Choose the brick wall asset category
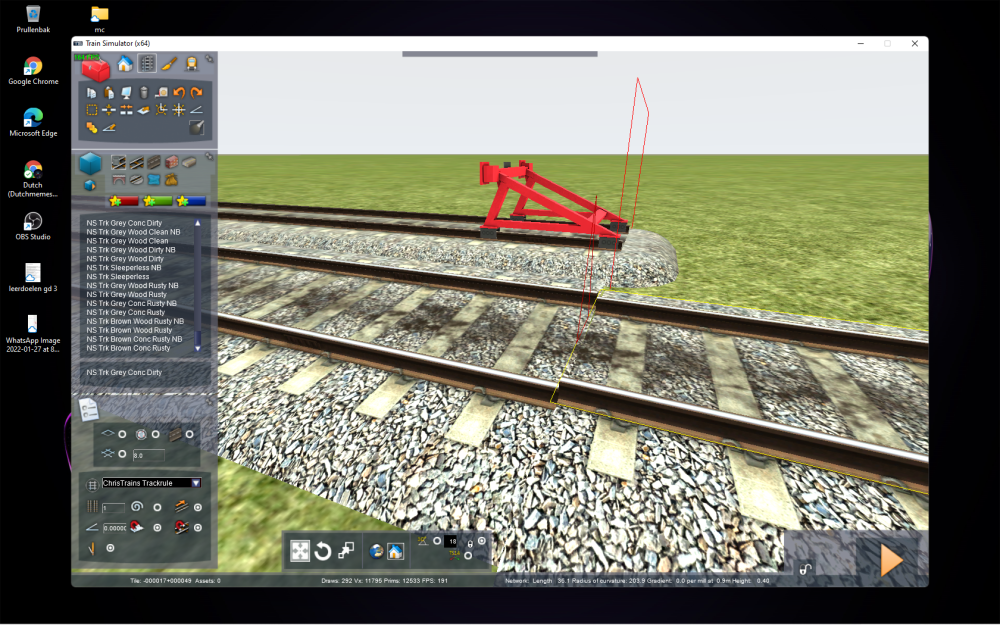Viewport: 1000px width, 625px height. [x=171, y=162]
